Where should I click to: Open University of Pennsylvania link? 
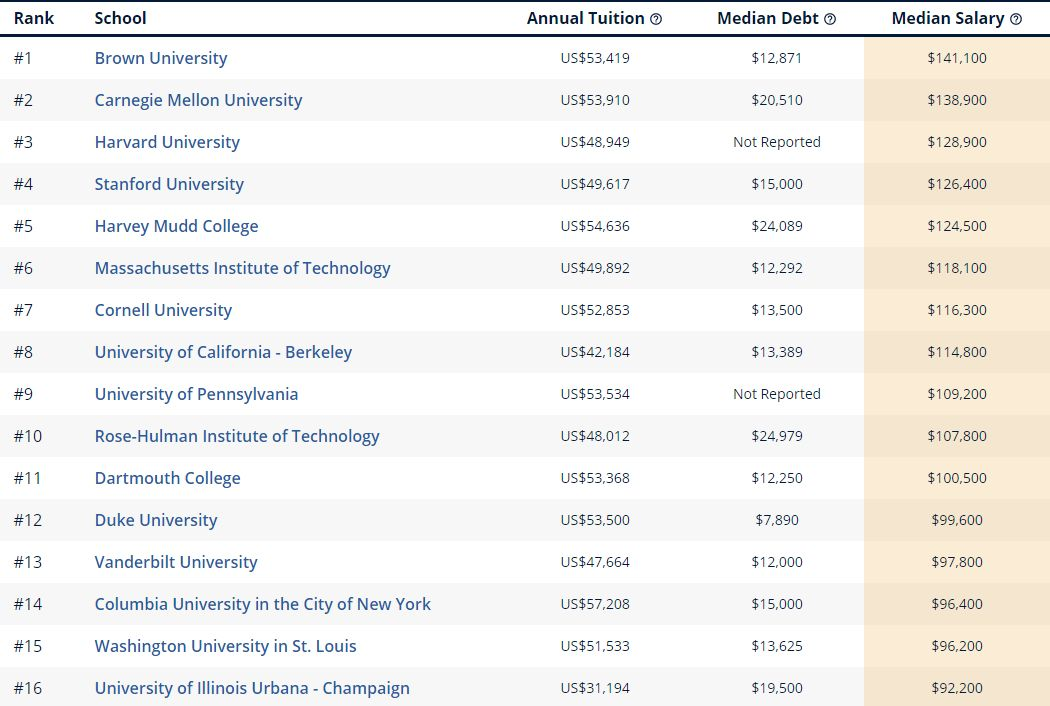tap(196, 394)
